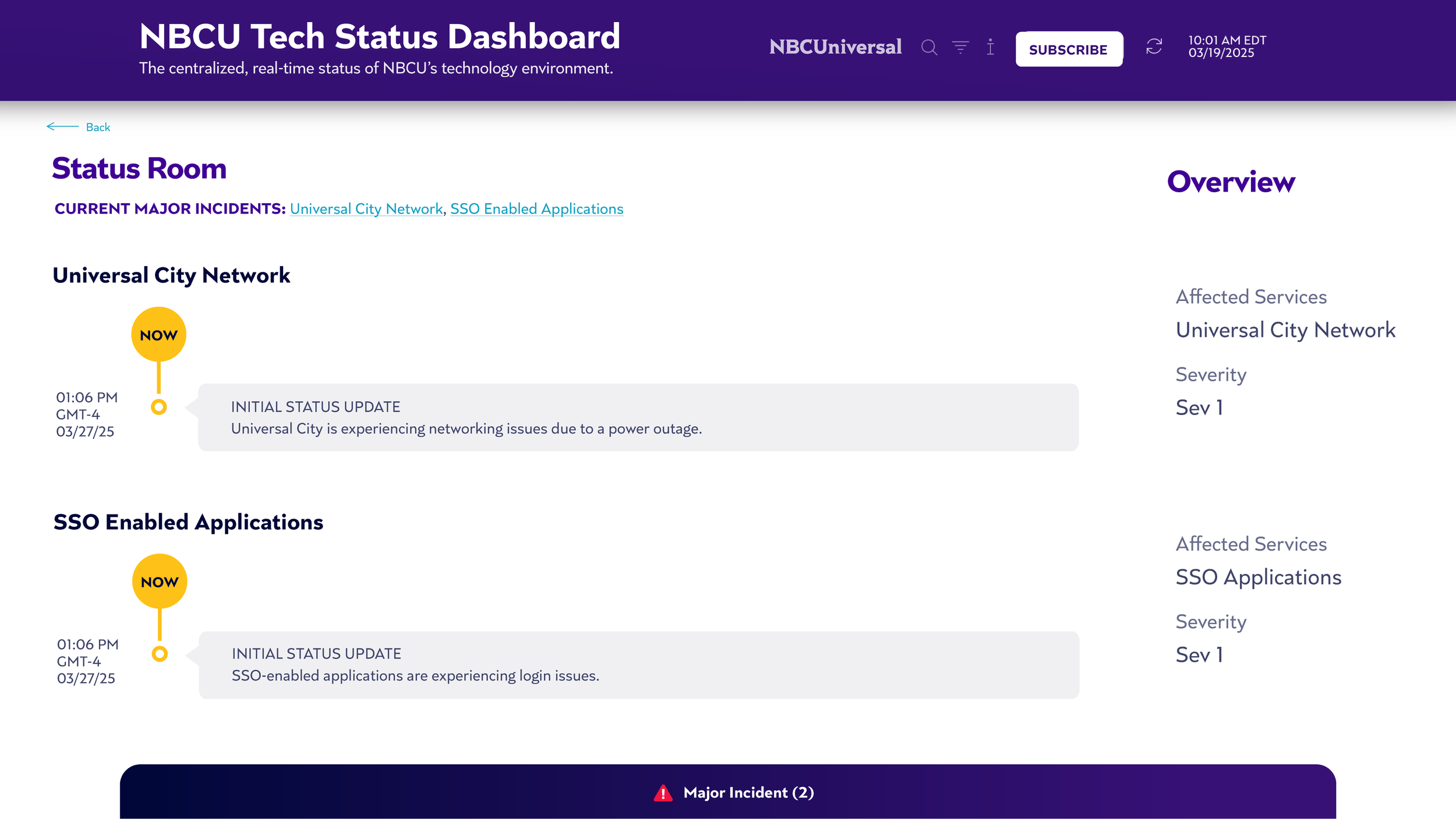The height and width of the screenshot is (819, 1456).
Task: Click NOW badge under Universal City Network
Action: tap(158, 335)
